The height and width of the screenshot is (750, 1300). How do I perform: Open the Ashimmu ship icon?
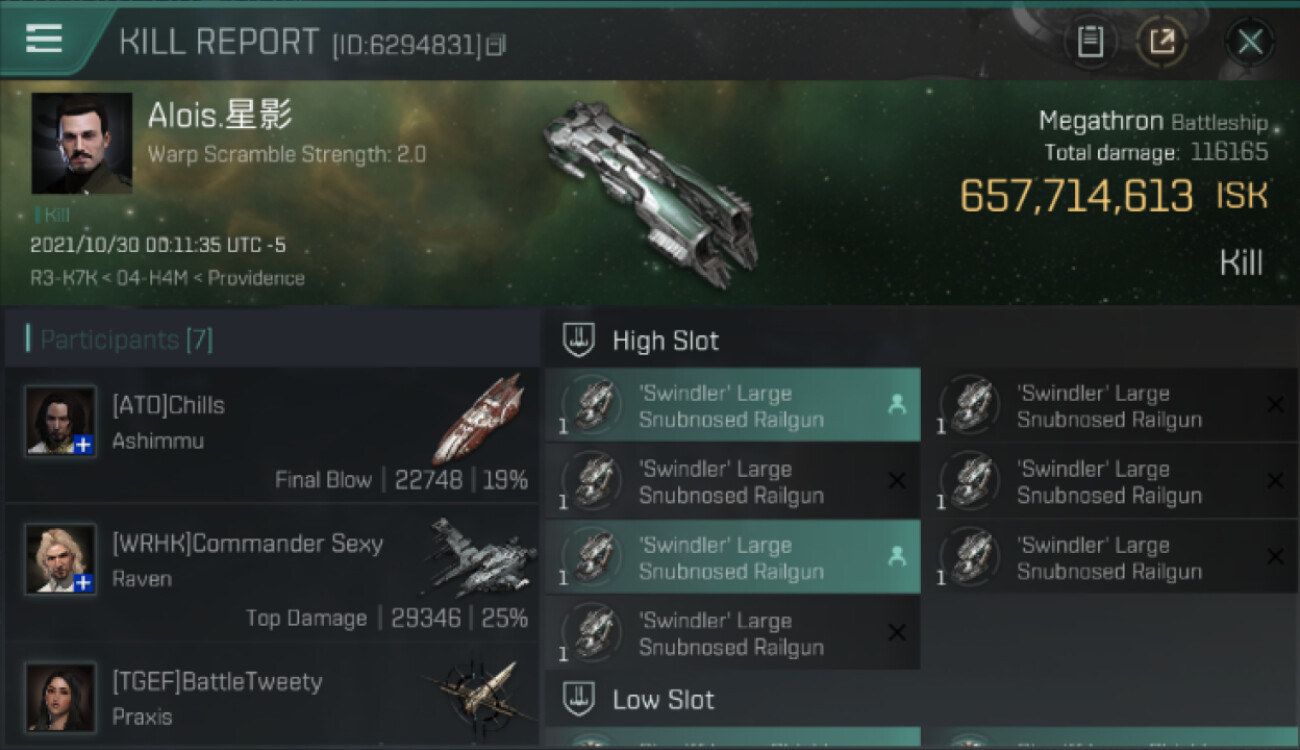point(480,420)
